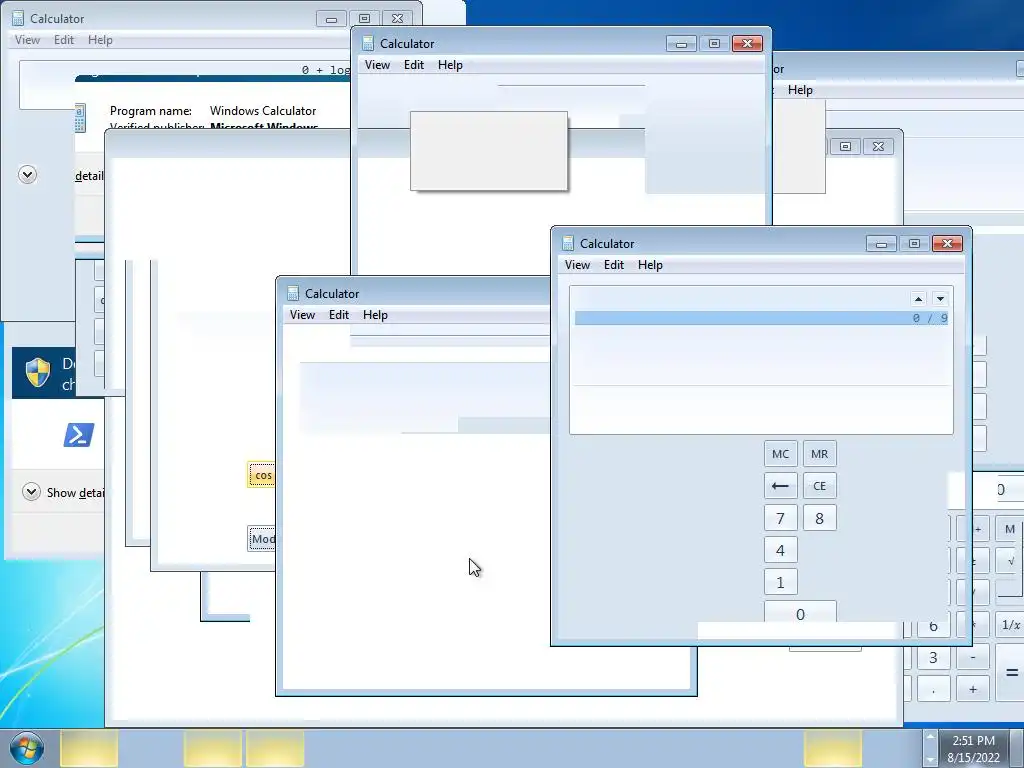Click the MC memory clear button
1024x768 pixels.
tap(780, 454)
